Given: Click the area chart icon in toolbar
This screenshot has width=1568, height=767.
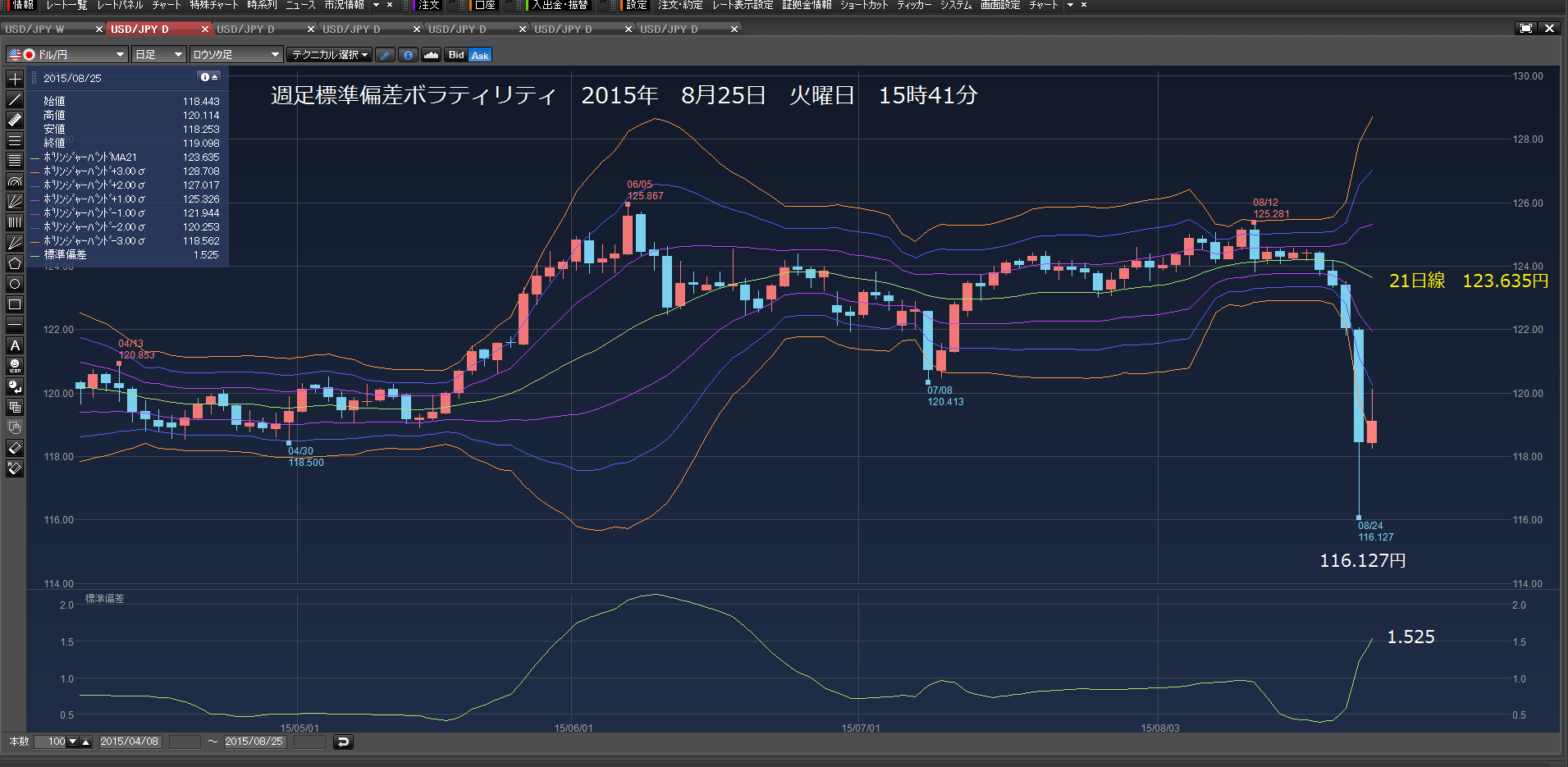Looking at the screenshot, I should pos(431,55).
